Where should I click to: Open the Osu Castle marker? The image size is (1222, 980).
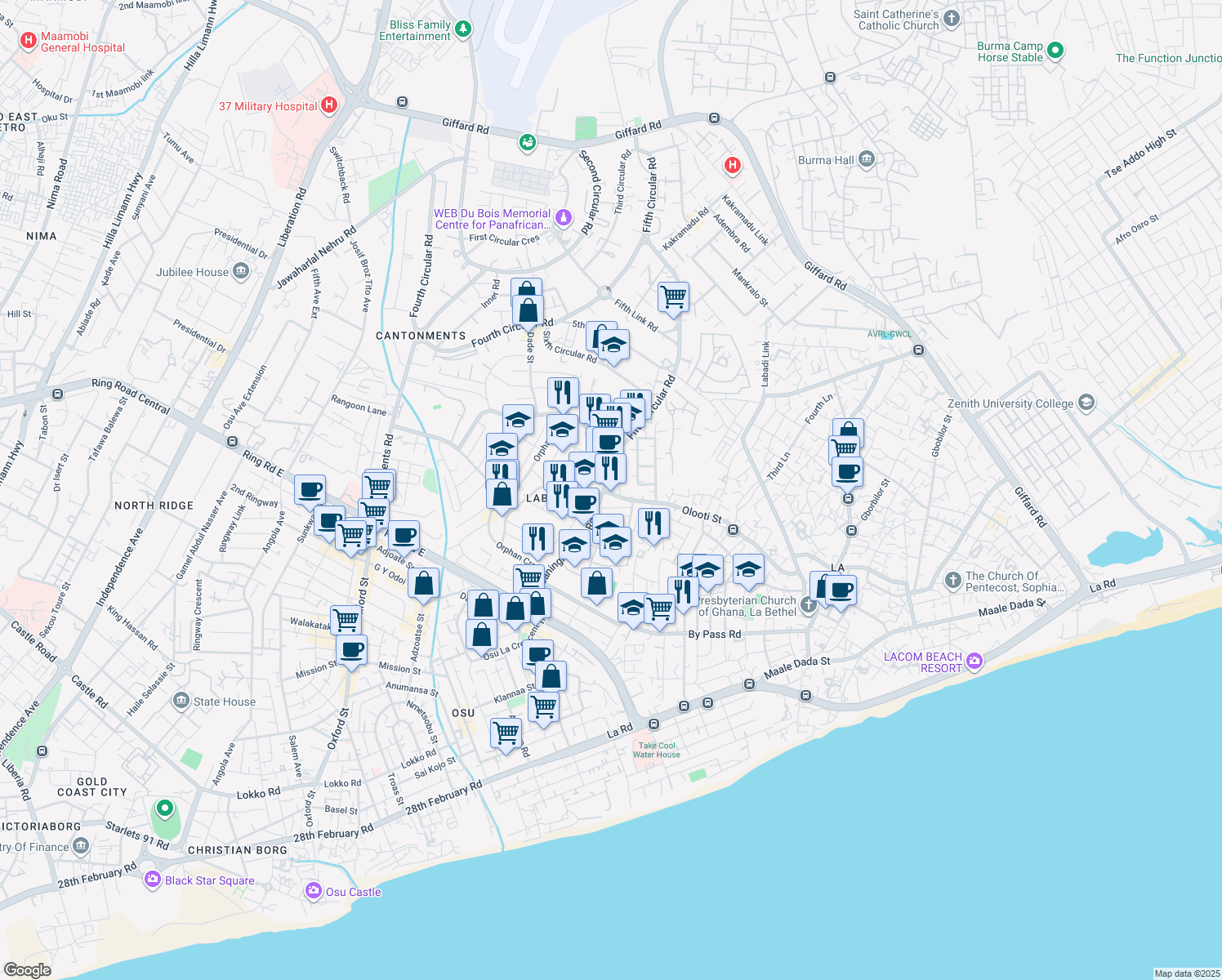click(x=314, y=891)
